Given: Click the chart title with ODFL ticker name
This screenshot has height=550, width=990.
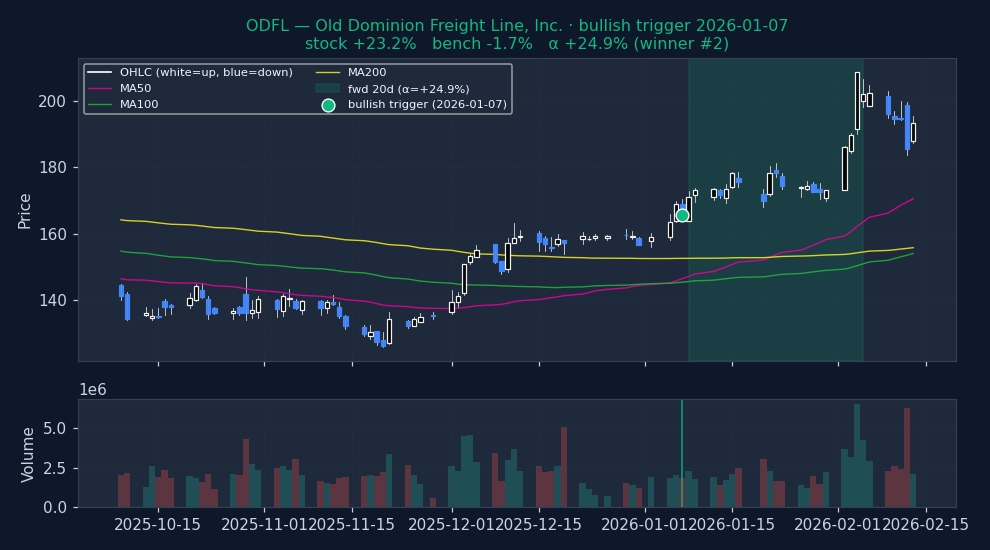Looking at the screenshot, I should coord(516,26).
